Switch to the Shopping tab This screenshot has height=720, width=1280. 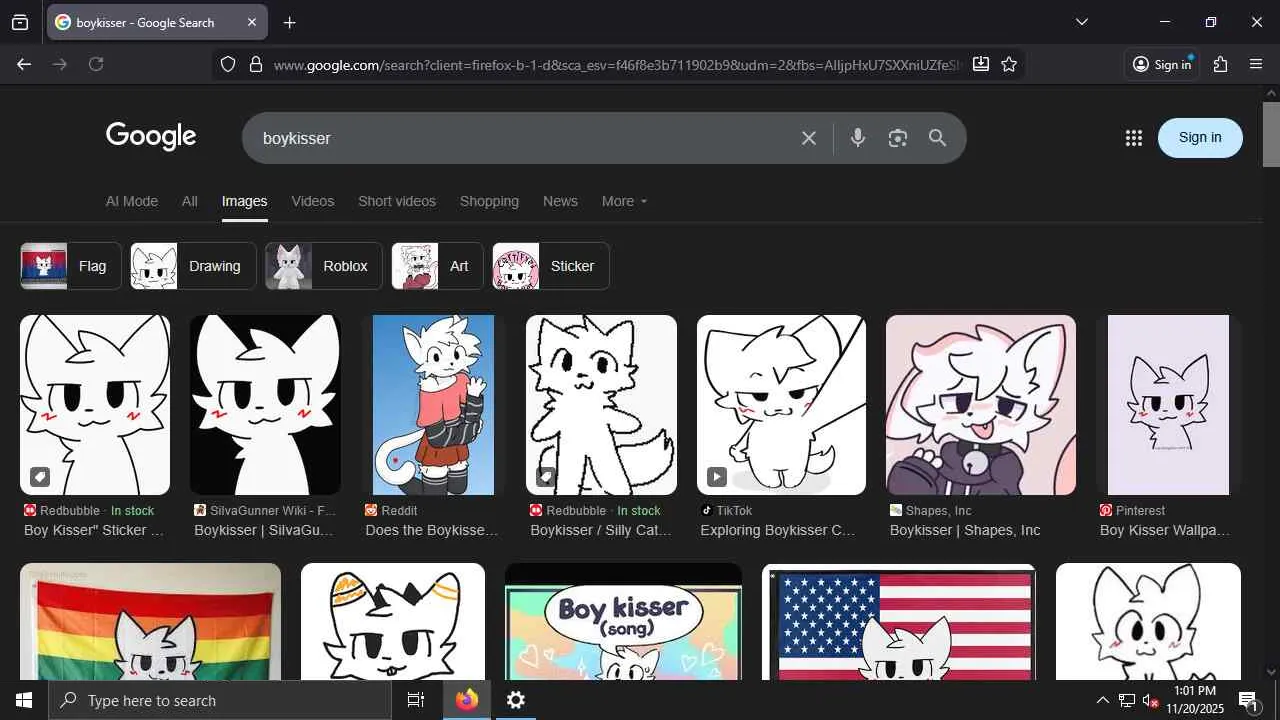pyautogui.click(x=489, y=201)
